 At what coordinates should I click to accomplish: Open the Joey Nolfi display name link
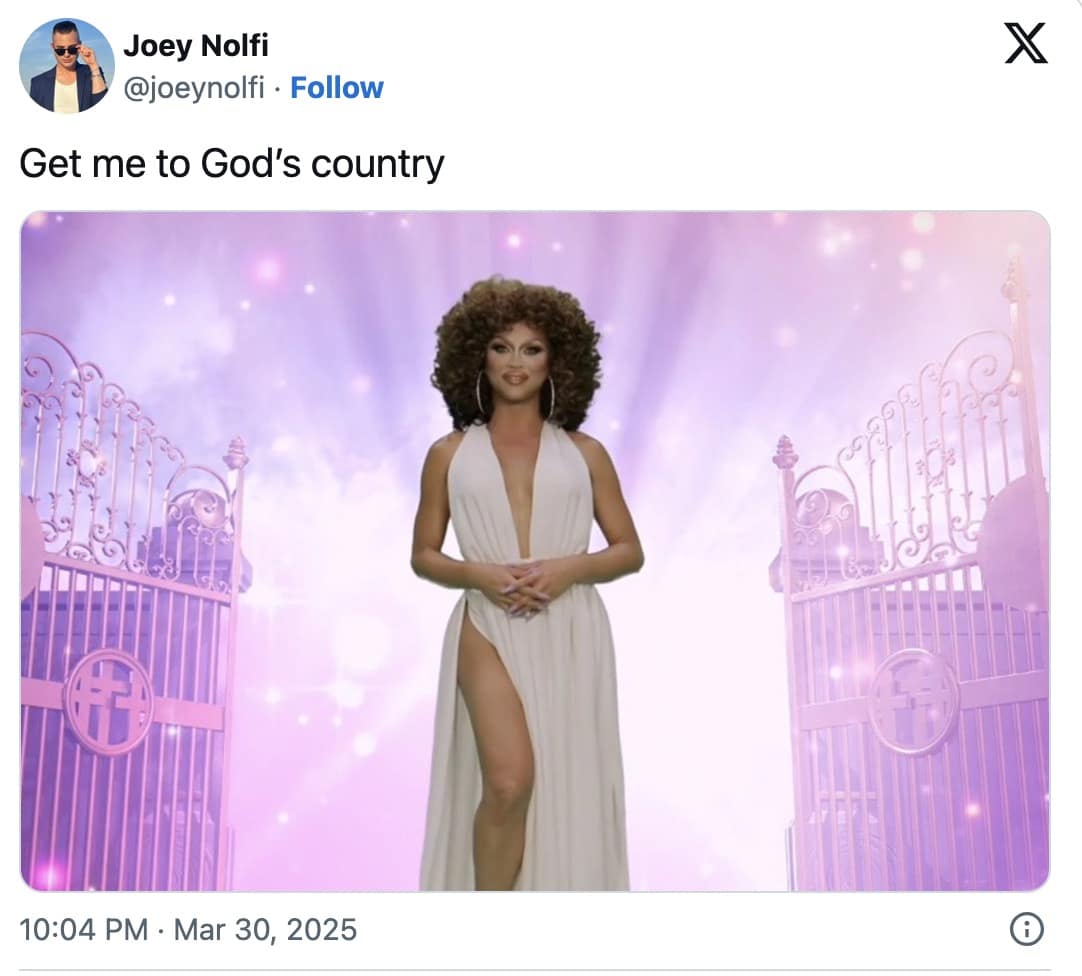pyautogui.click(x=196, y=46)
